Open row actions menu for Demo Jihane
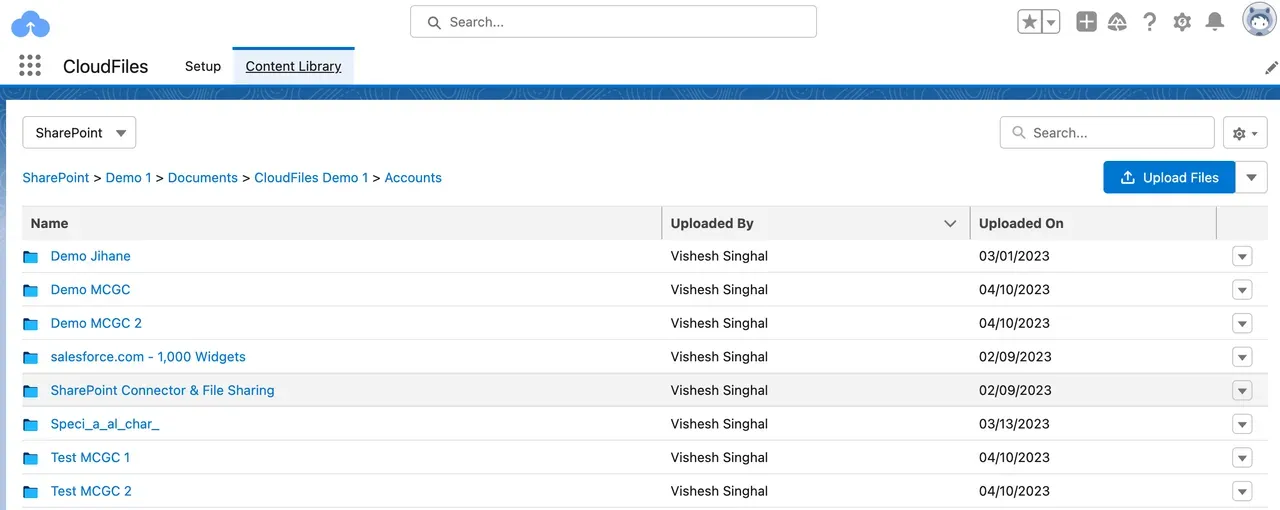 pos(1242,257)
